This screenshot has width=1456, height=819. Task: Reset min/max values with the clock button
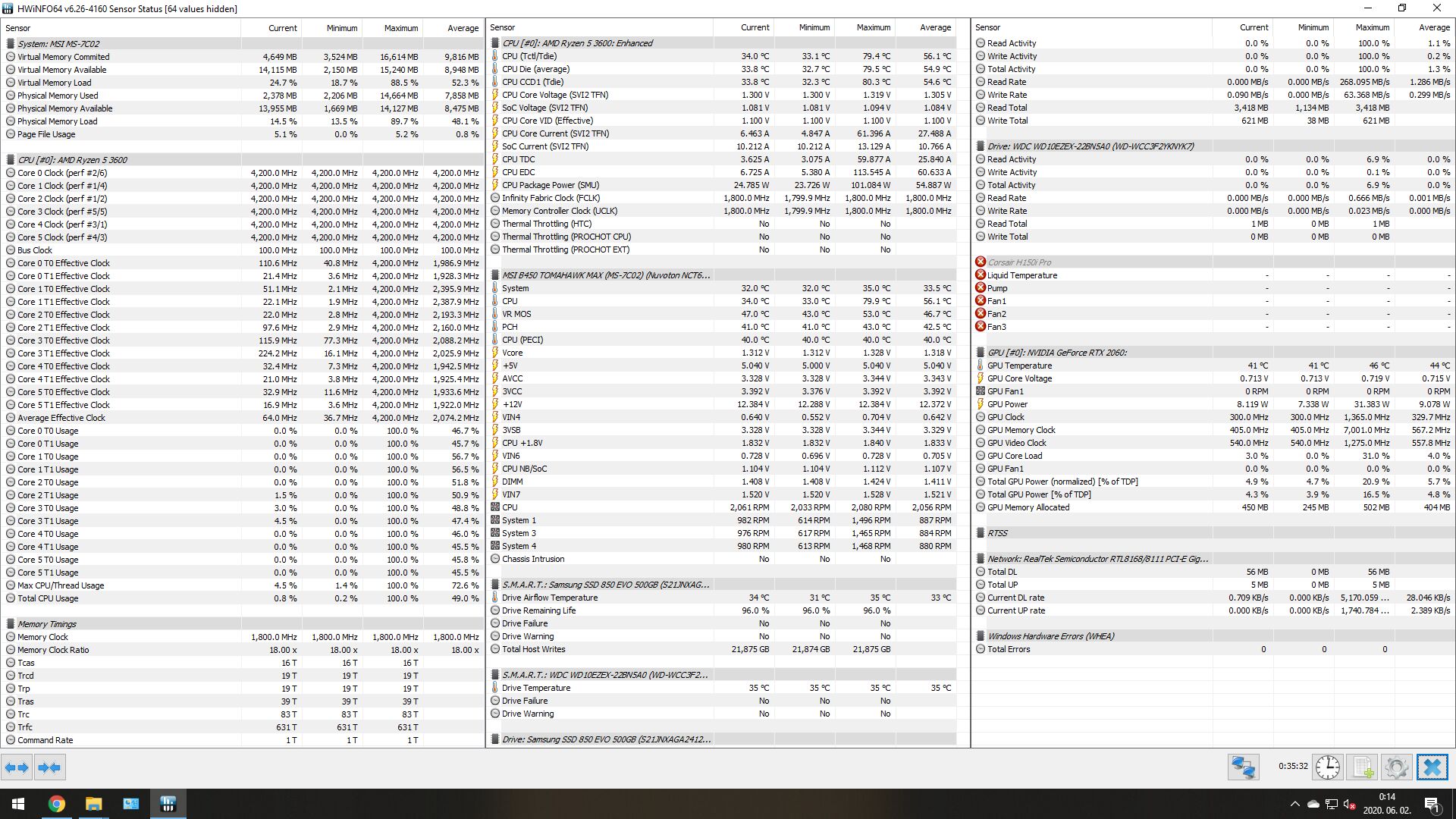click(1328, 767)
